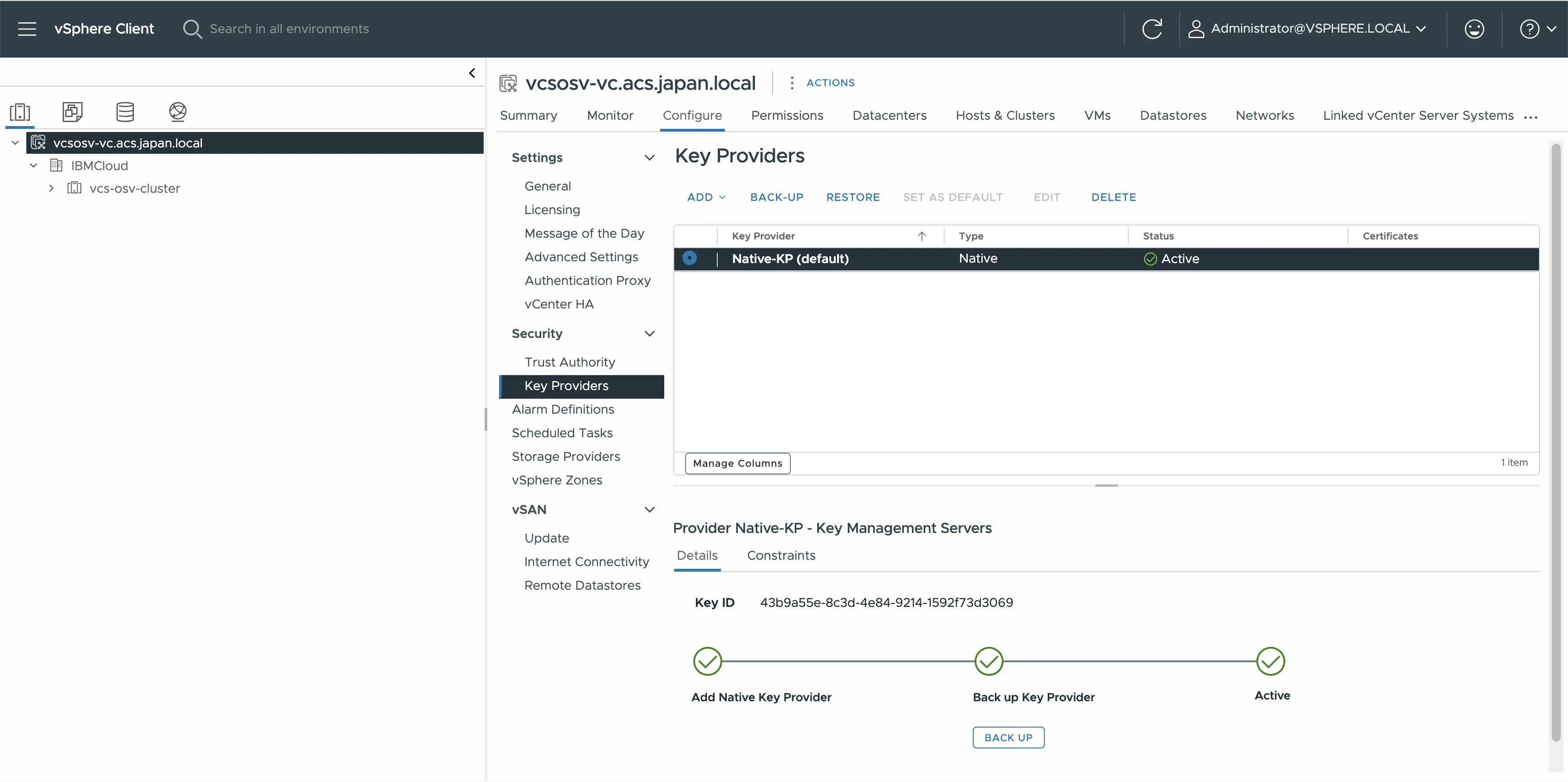Select vcs-osv-cluster in the inventory tree
The width and height of the screenshot is (1568, 782).
point(134,189)
